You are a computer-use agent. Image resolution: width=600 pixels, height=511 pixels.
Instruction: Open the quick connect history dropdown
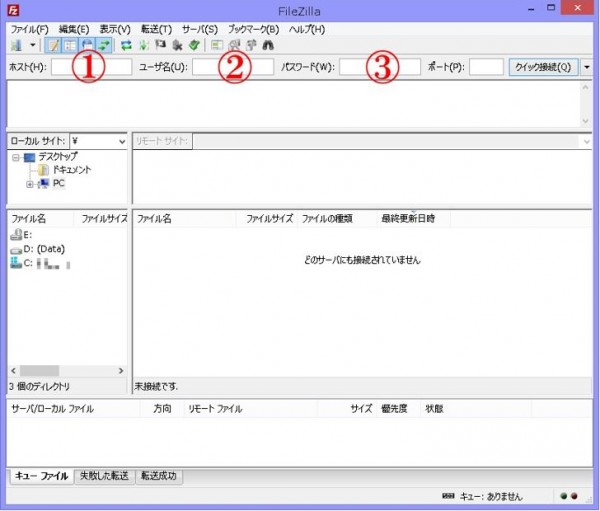[x=587, y=67]
